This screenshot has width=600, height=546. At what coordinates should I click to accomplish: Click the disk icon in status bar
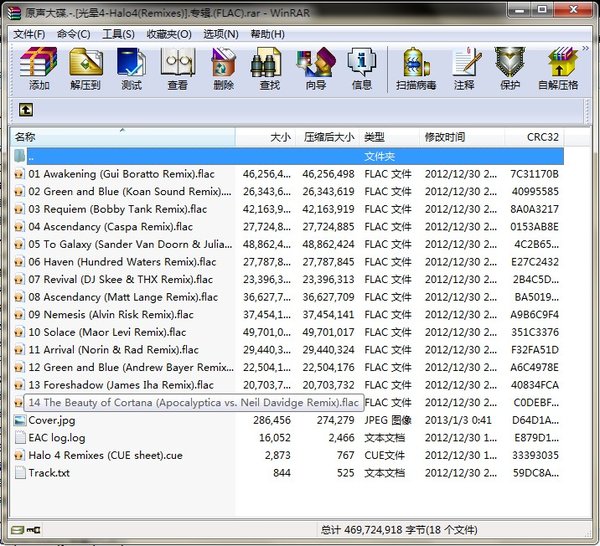(18, 530)
